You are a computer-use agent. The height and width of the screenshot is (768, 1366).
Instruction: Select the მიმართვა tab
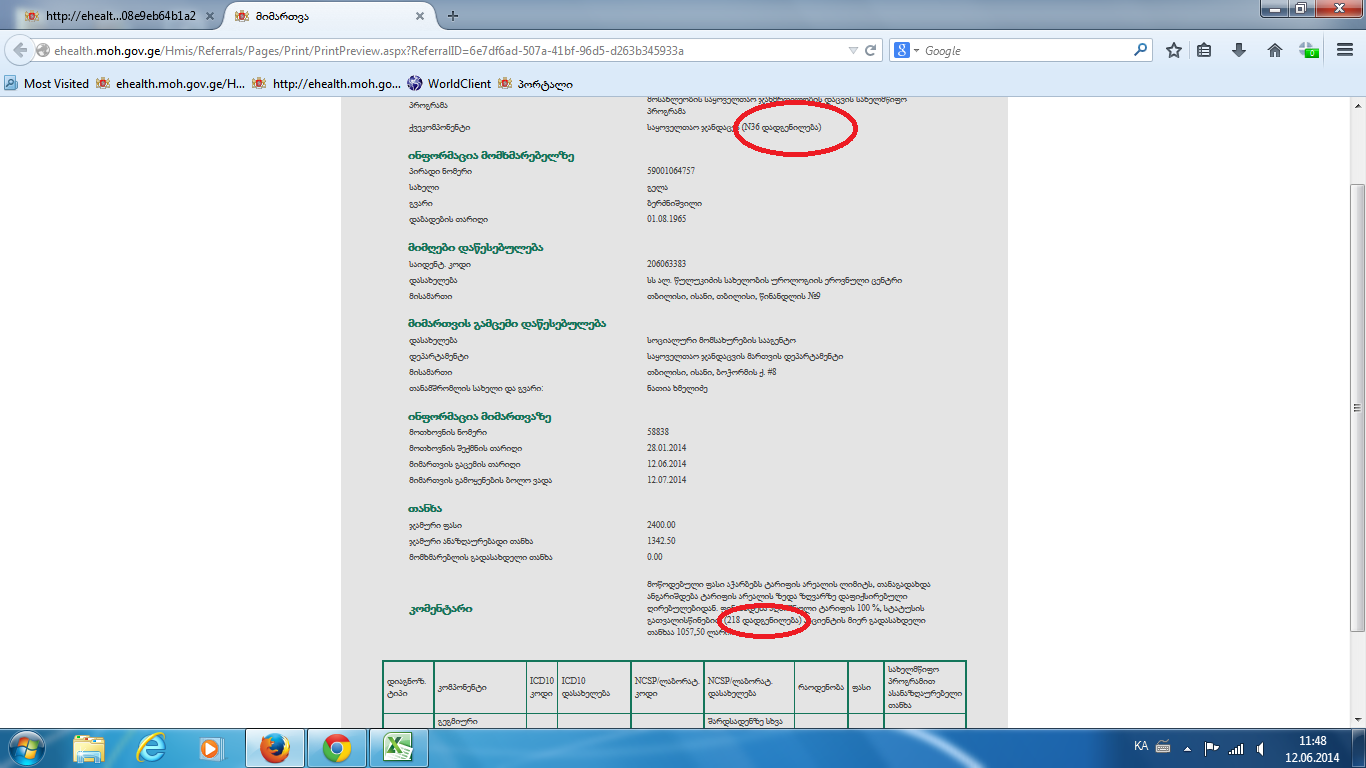(x=324, y=16)
